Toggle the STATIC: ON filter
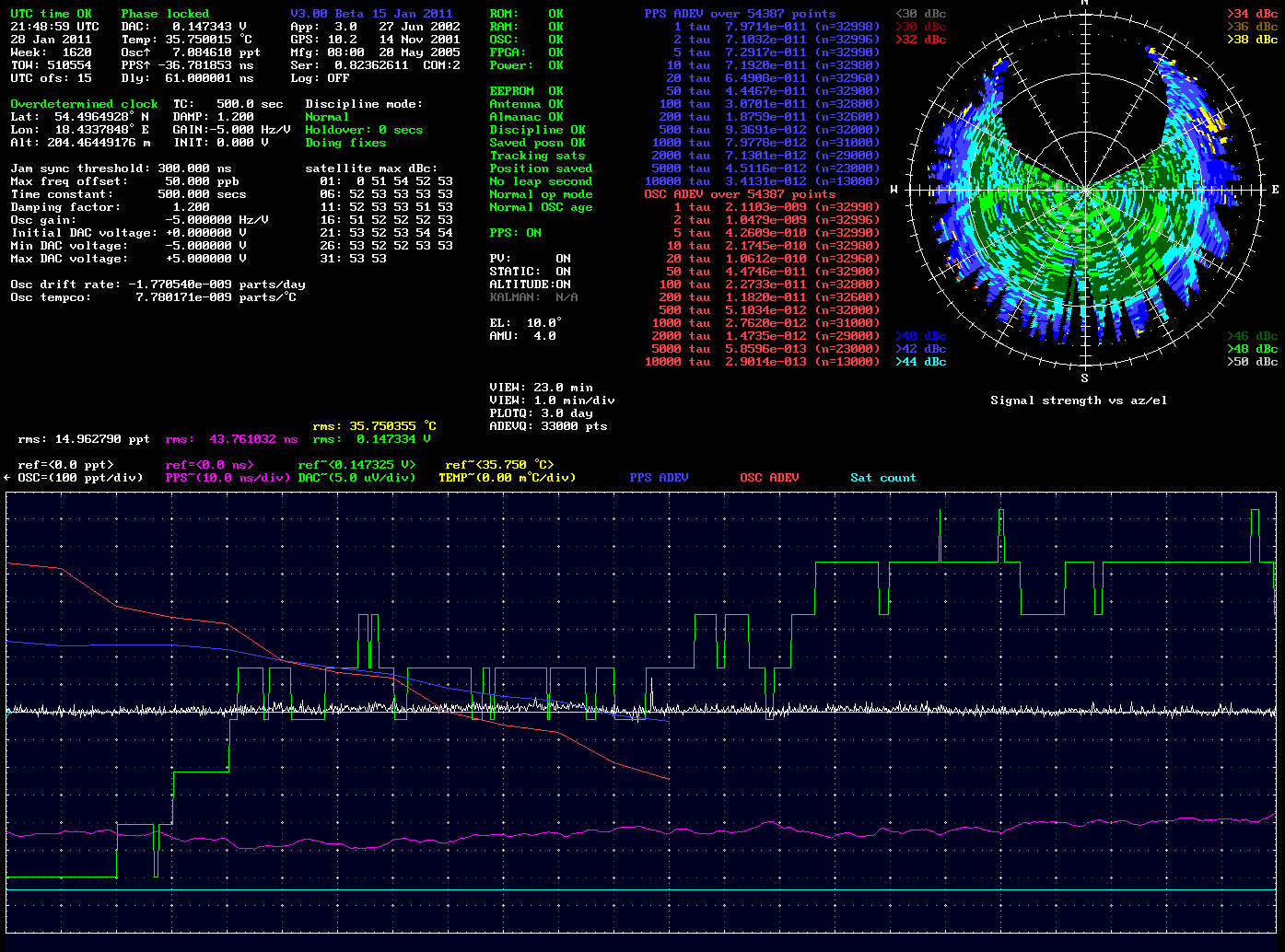Image resolution: width=1285 pixels, height=952 pixels. tap(530, 272)
